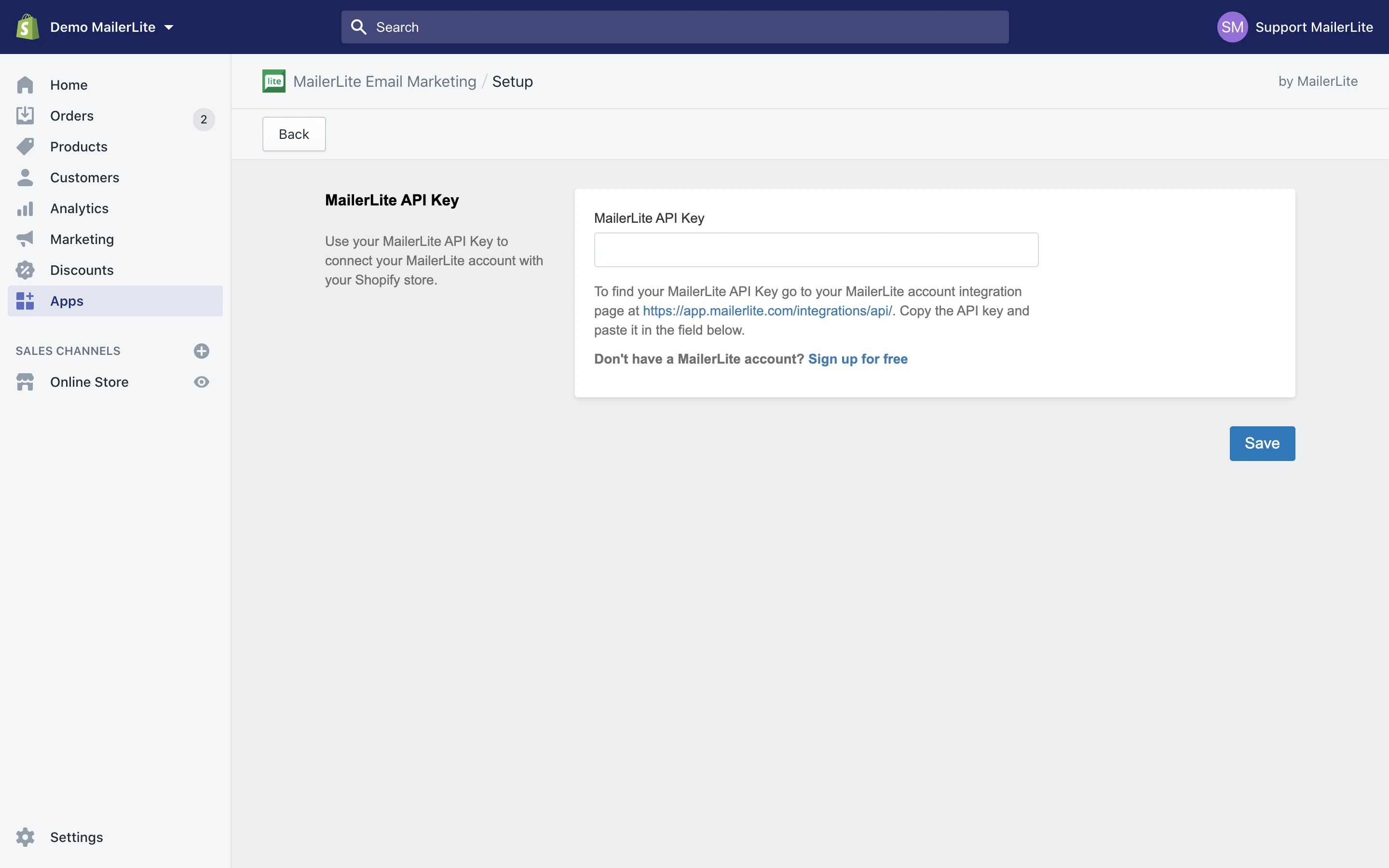Viewport: 1389px width, 868px height.
Task: Click the Customers person icon
Action: coord(25,177)
